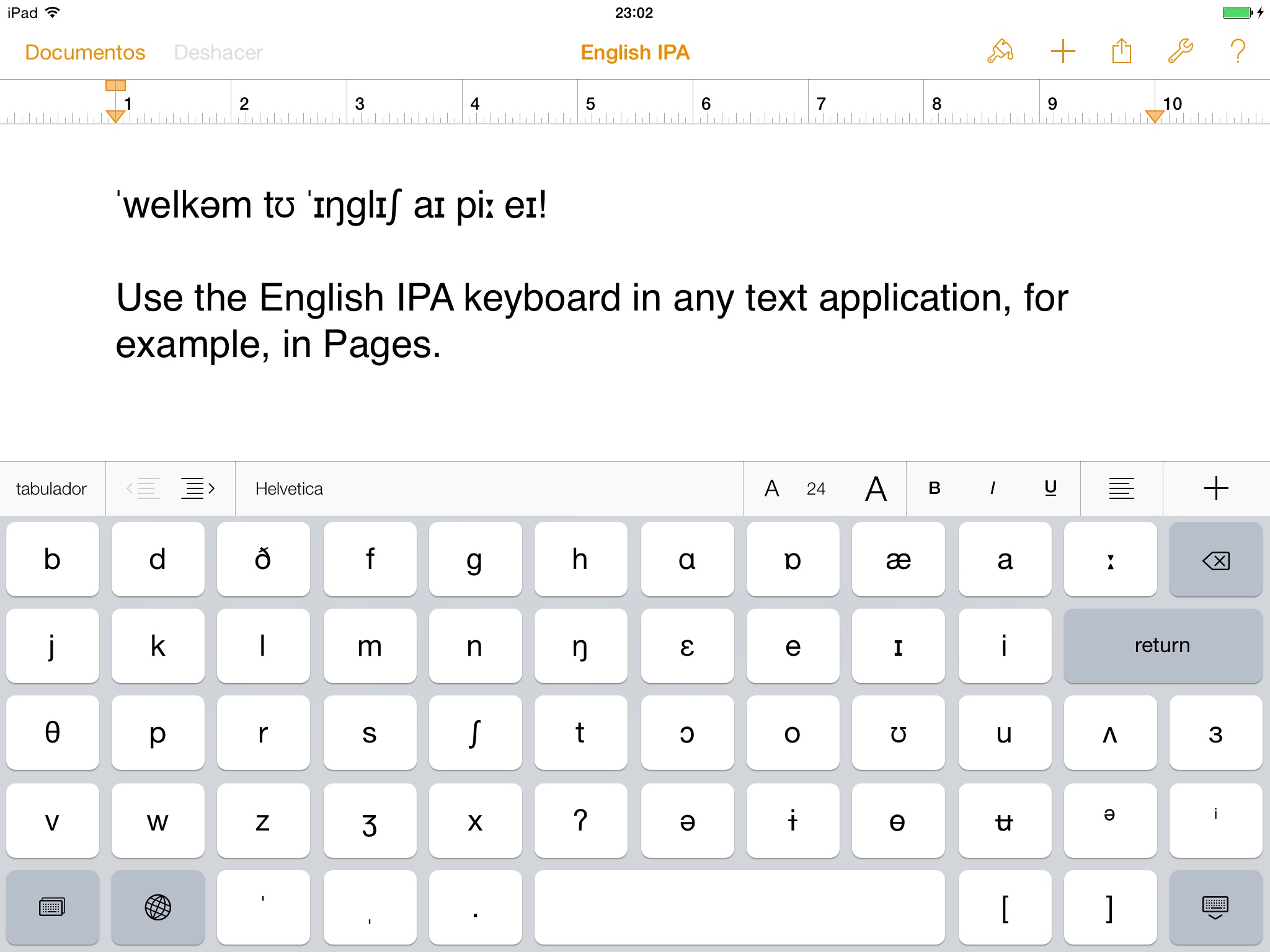Tap the ə (schwa) key
Screen dimensions: 1270x952
pyautogui.click(x=688, y=821)
